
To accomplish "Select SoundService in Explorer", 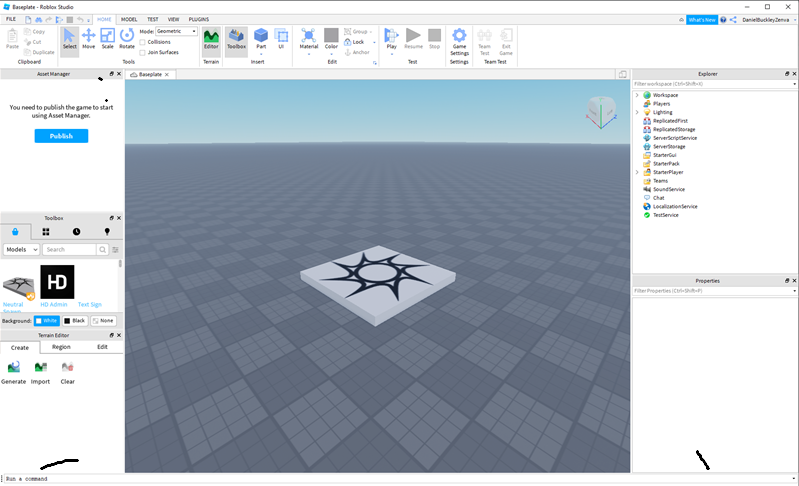I will [x=669, y=190].
